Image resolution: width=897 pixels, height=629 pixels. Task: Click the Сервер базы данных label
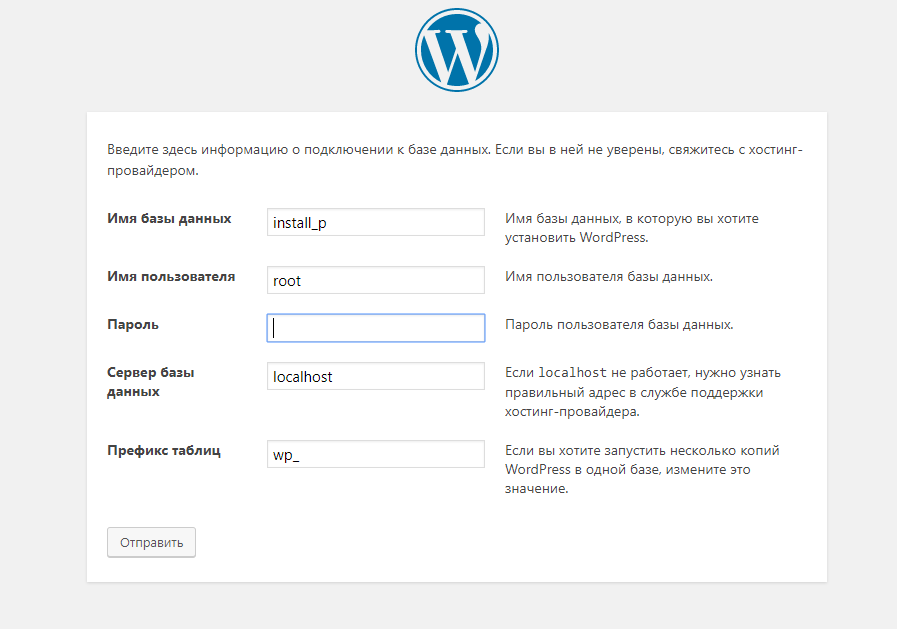click(x=150, y=382)
